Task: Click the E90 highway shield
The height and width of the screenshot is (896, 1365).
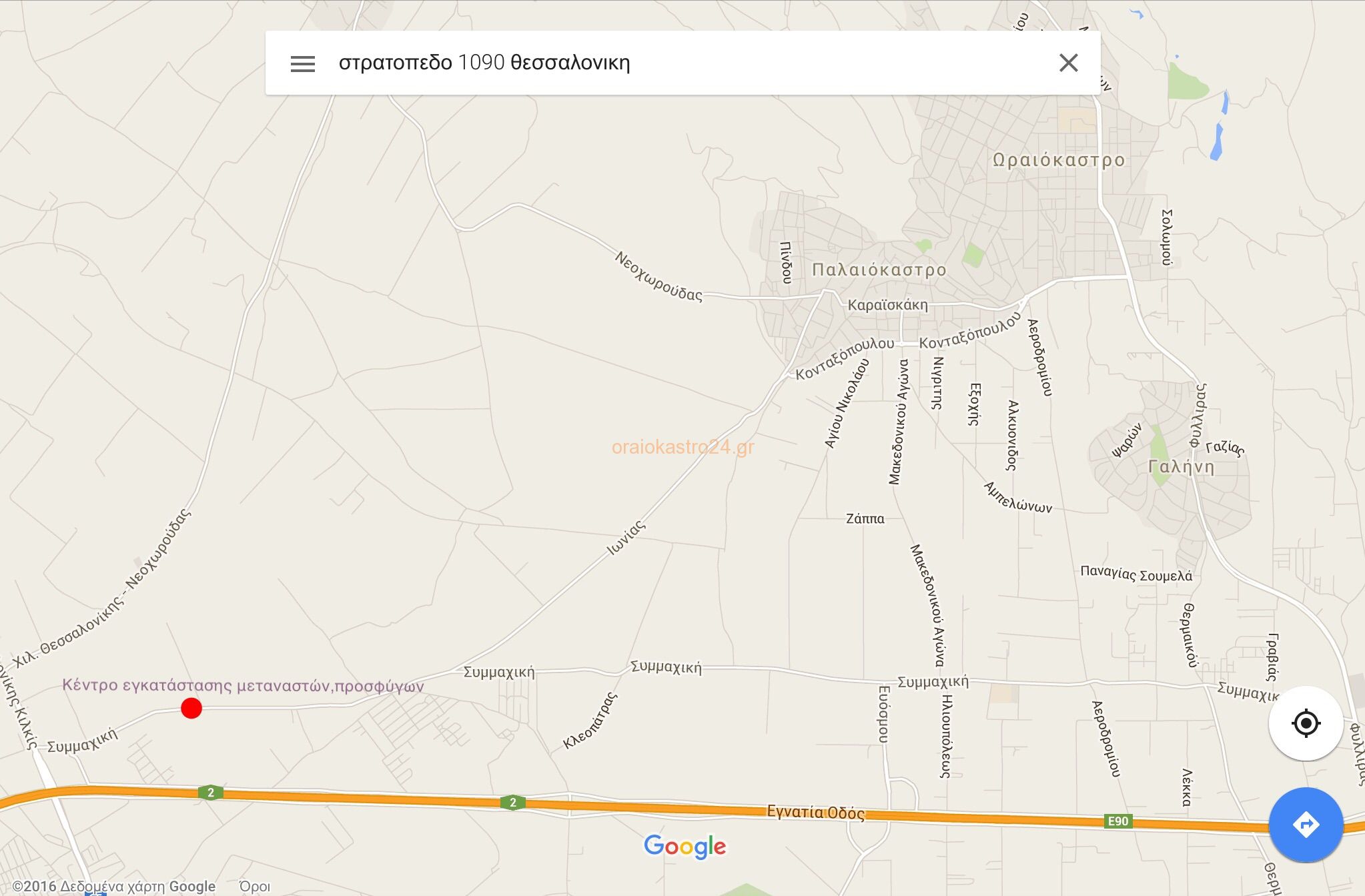Action: tap(1118, 821)
